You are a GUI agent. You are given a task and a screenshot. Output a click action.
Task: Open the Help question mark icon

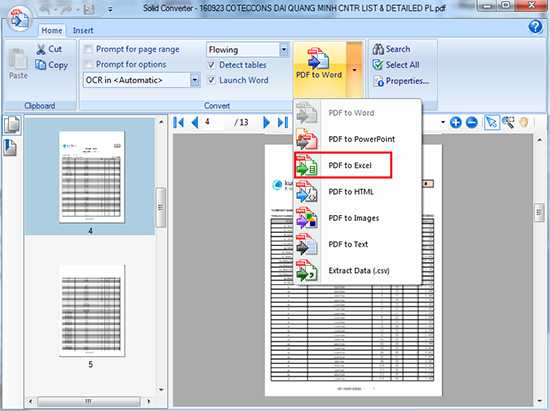535,27
